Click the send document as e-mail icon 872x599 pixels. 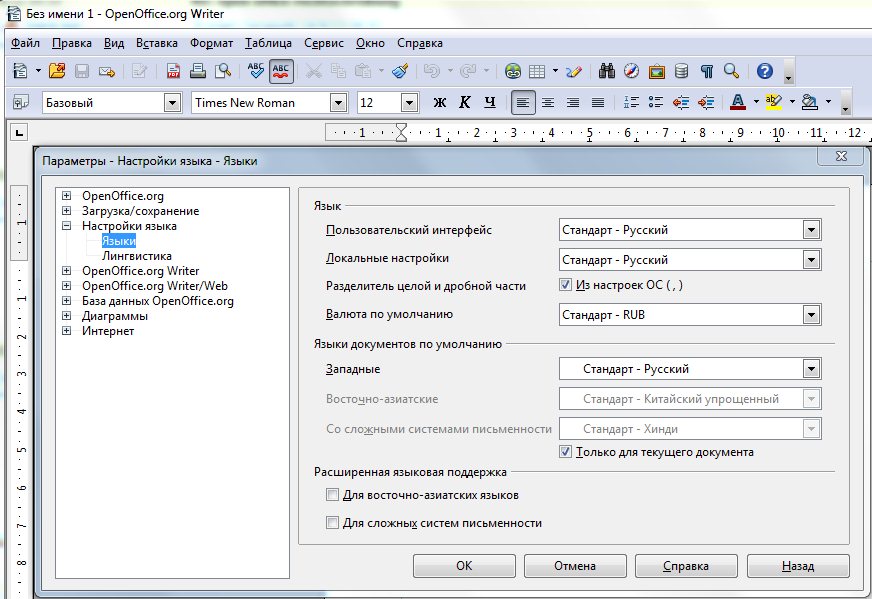tap(107, 71)
